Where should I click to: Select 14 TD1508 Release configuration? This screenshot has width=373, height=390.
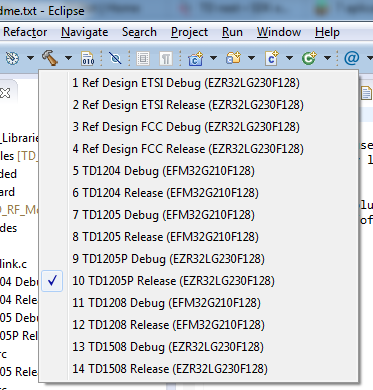[x=199, y=369]
